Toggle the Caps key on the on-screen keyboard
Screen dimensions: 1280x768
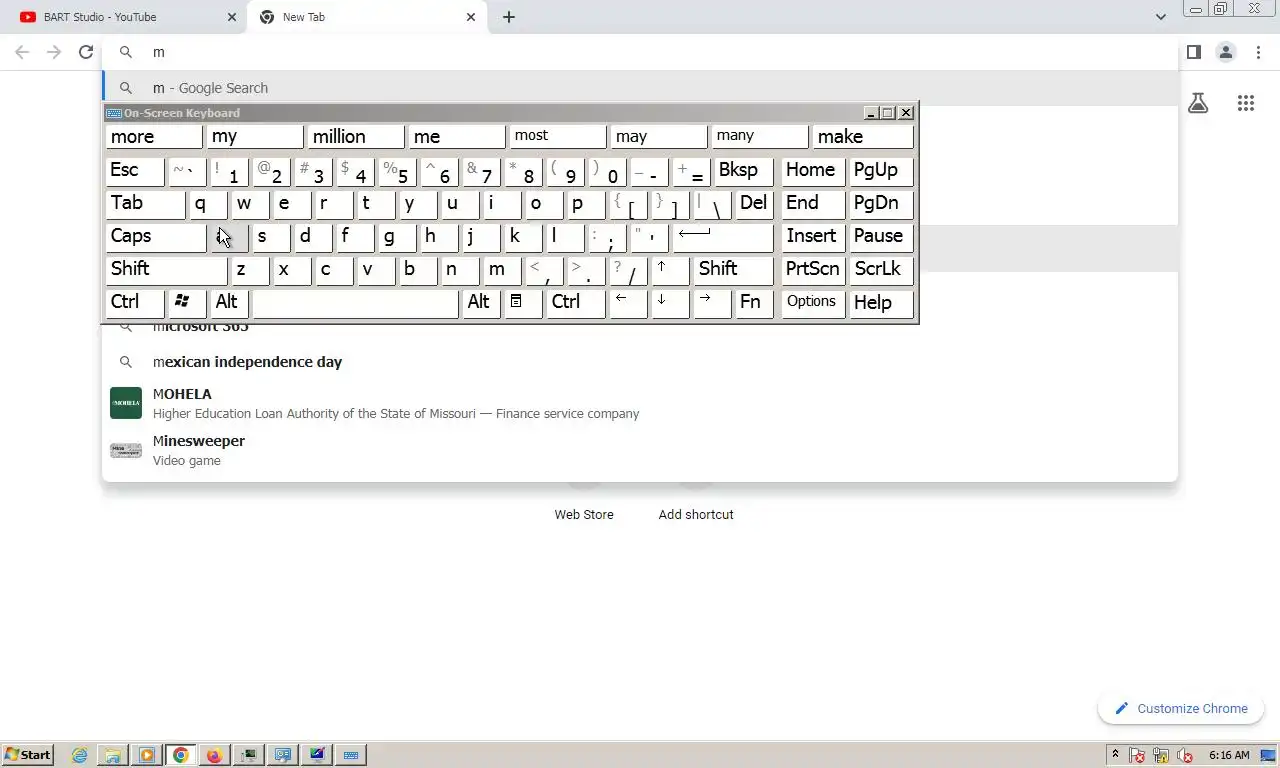(155, 237)
